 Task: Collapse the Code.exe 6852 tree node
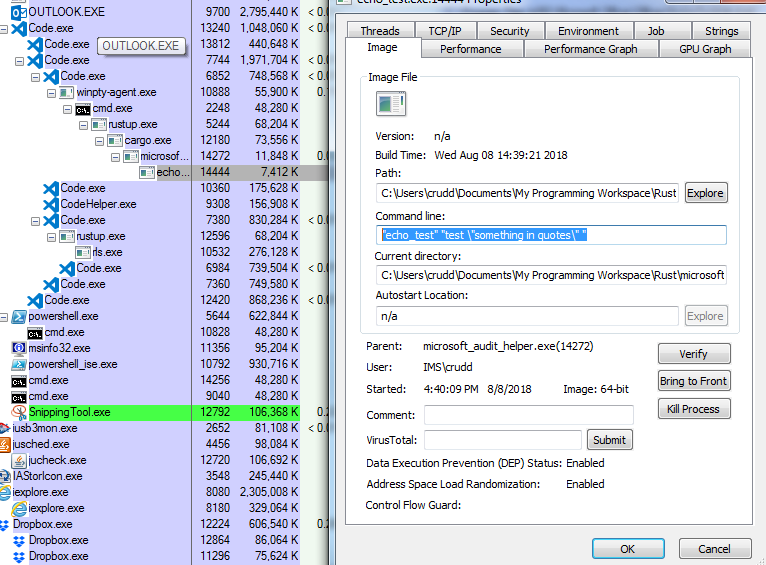point(35,78)
